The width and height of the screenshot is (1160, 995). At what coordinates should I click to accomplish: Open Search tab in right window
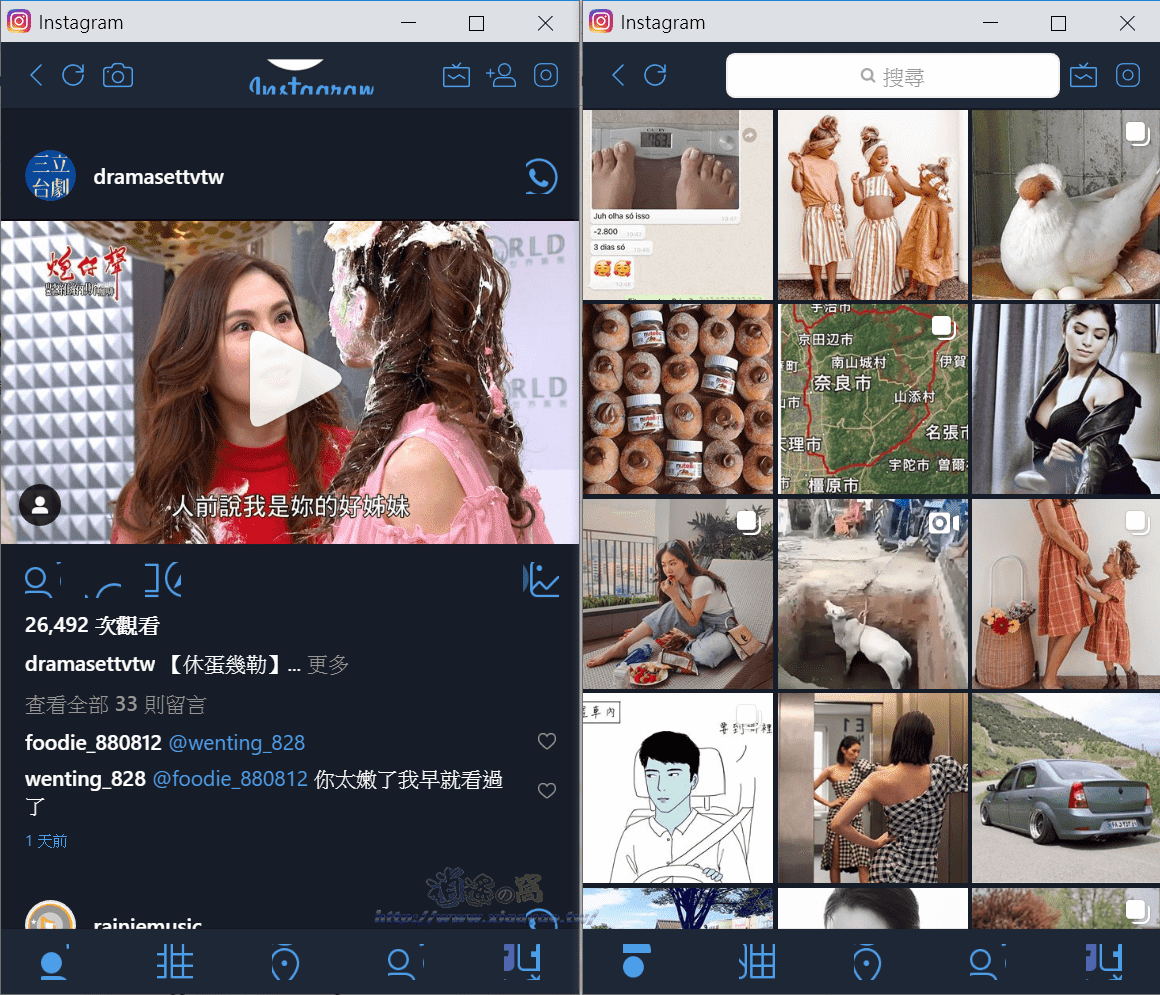point(757,962)
